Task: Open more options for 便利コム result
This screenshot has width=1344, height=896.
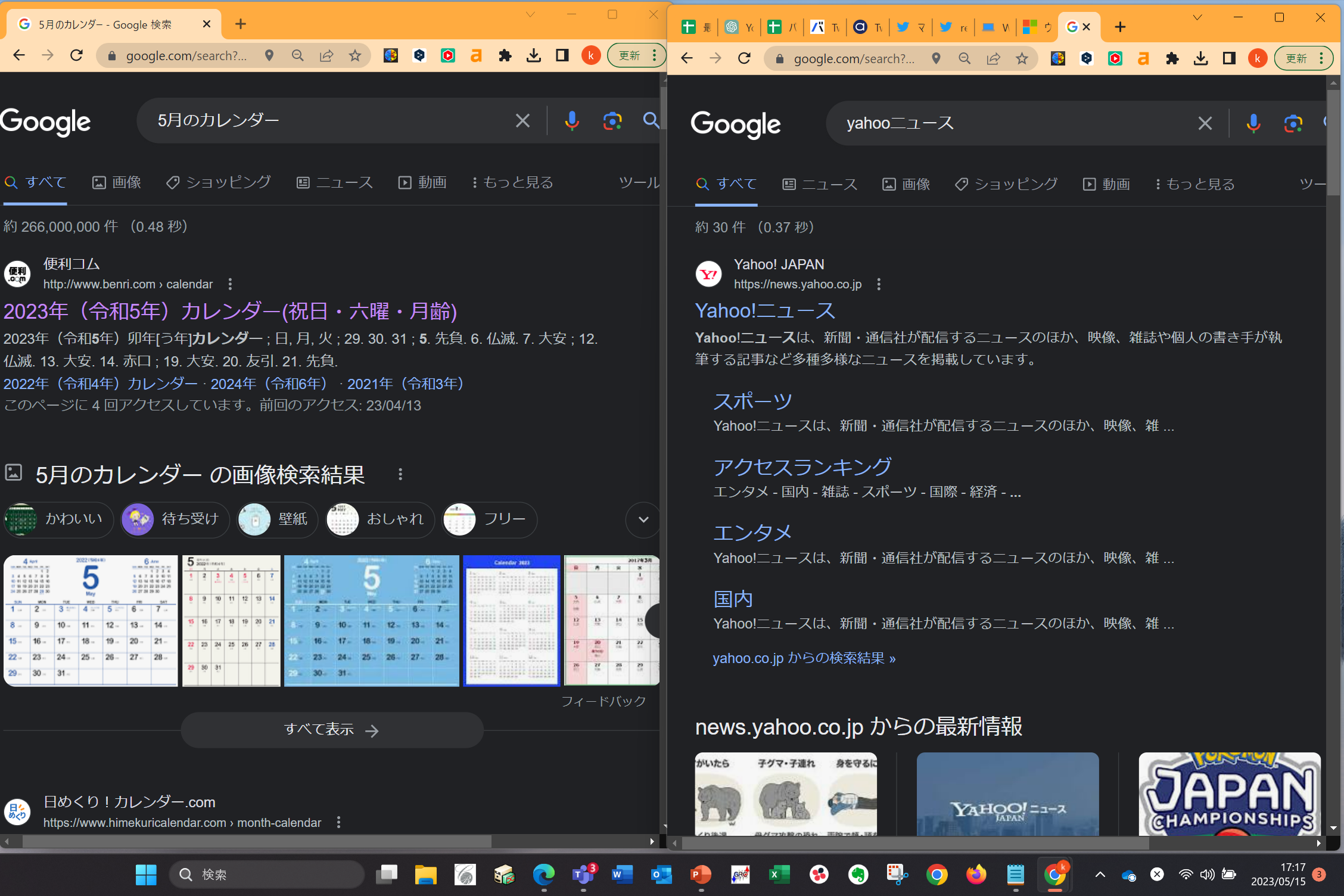Action: point(230,284)
